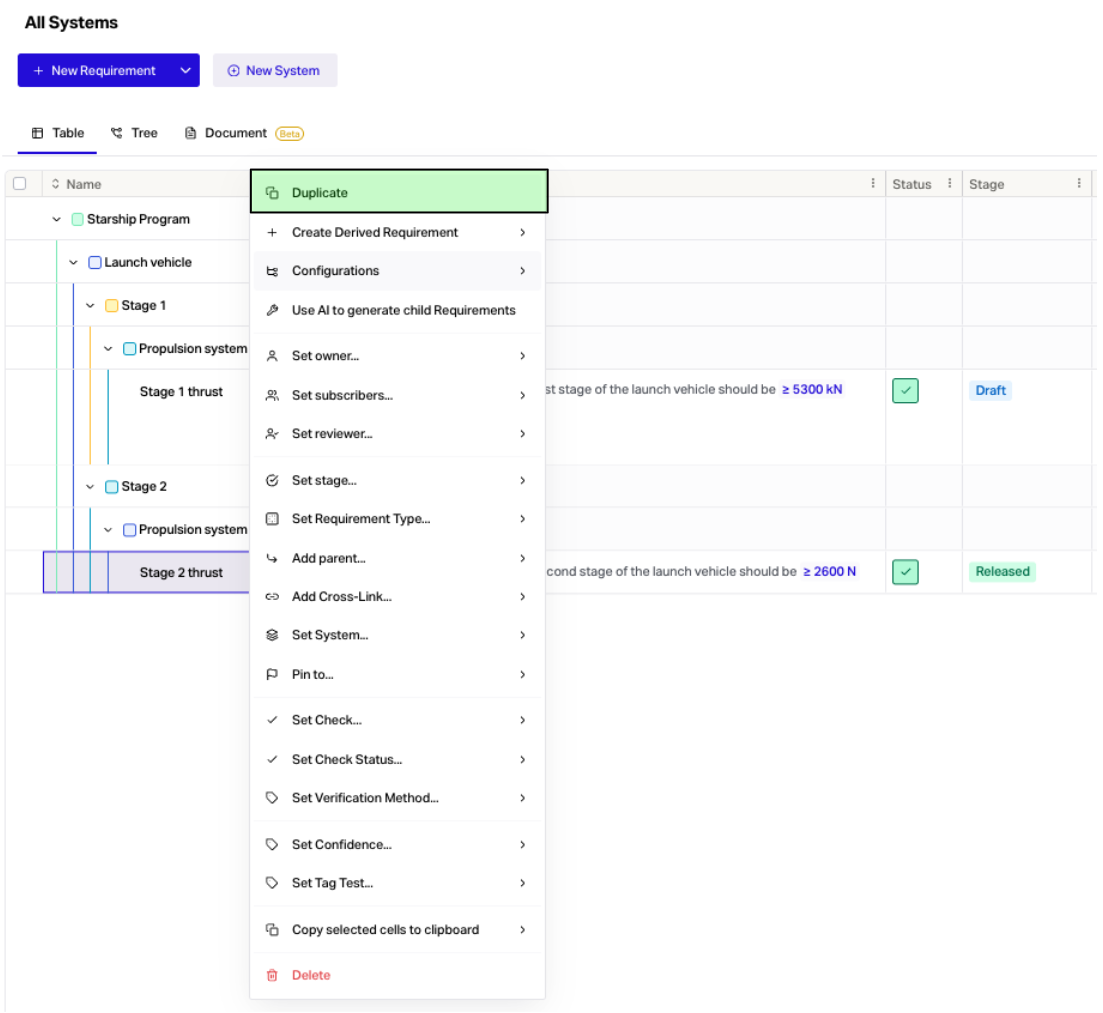This screenshot has height=1013, width=1103.
Task: Click the wrench icon for AI generation
Action: click(x=272, y=311)
